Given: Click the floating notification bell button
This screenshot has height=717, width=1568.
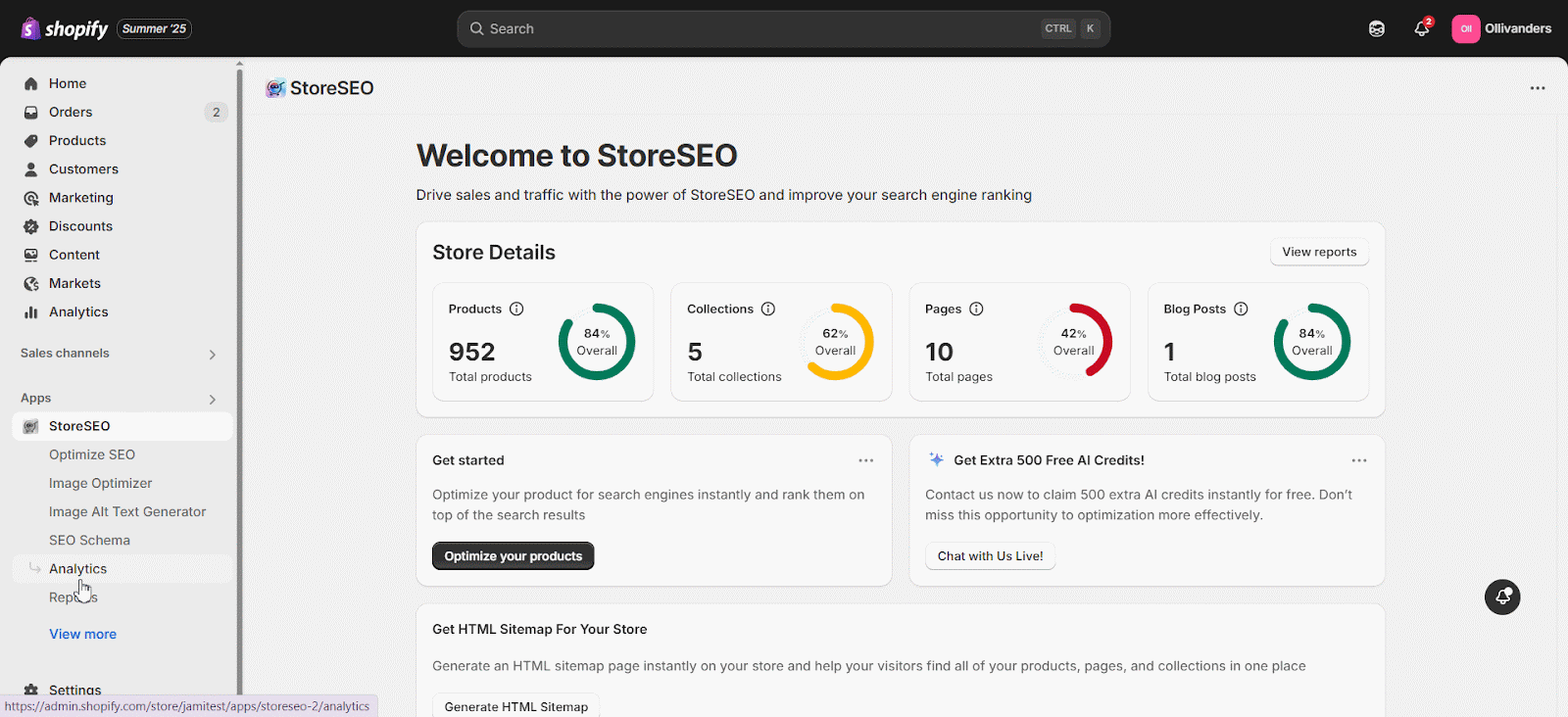Looking at the screenshot, I should [x=1502, y=597].
